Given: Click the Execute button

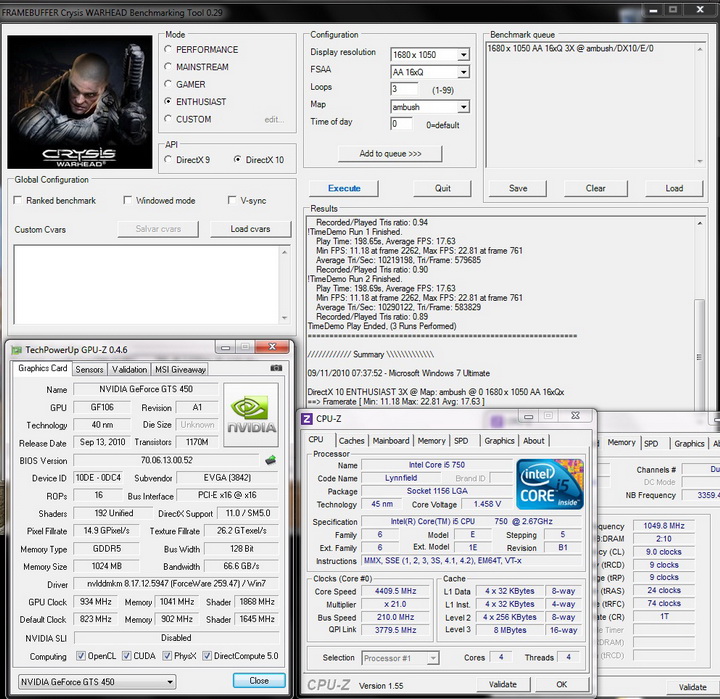Looking at the screenshot, I should coord(344,188).
